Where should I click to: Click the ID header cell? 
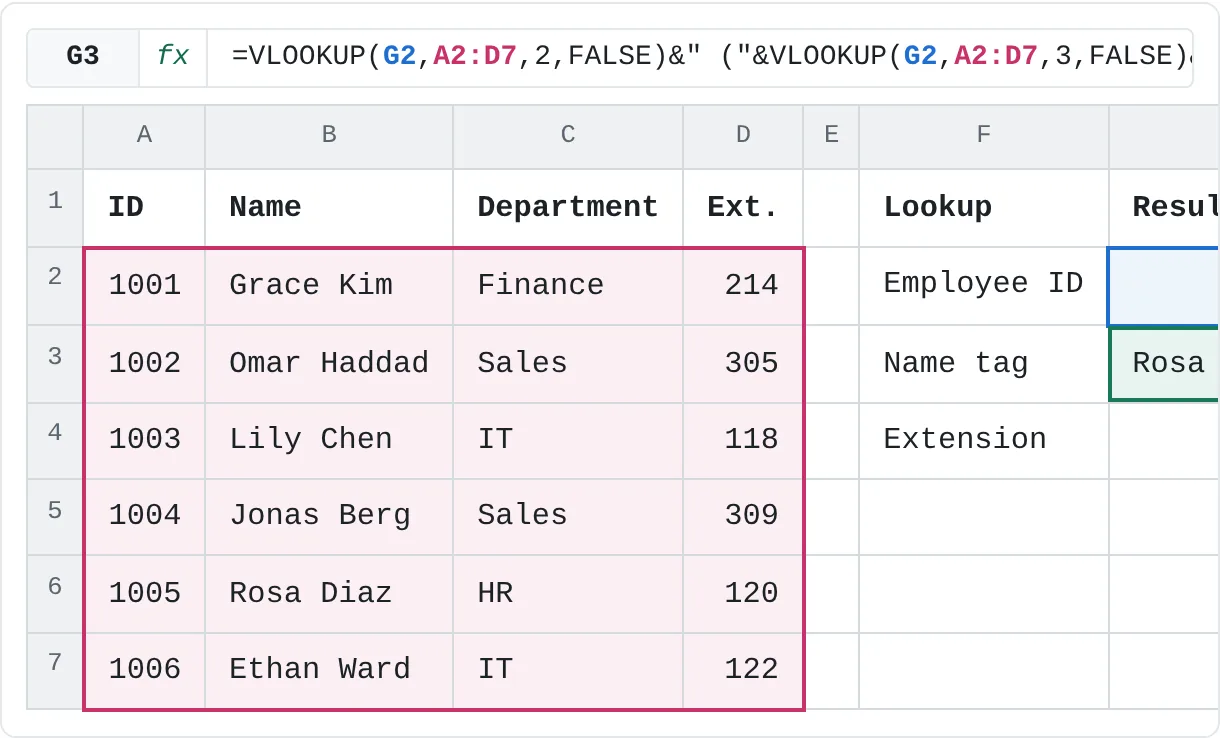click(144, 208)
